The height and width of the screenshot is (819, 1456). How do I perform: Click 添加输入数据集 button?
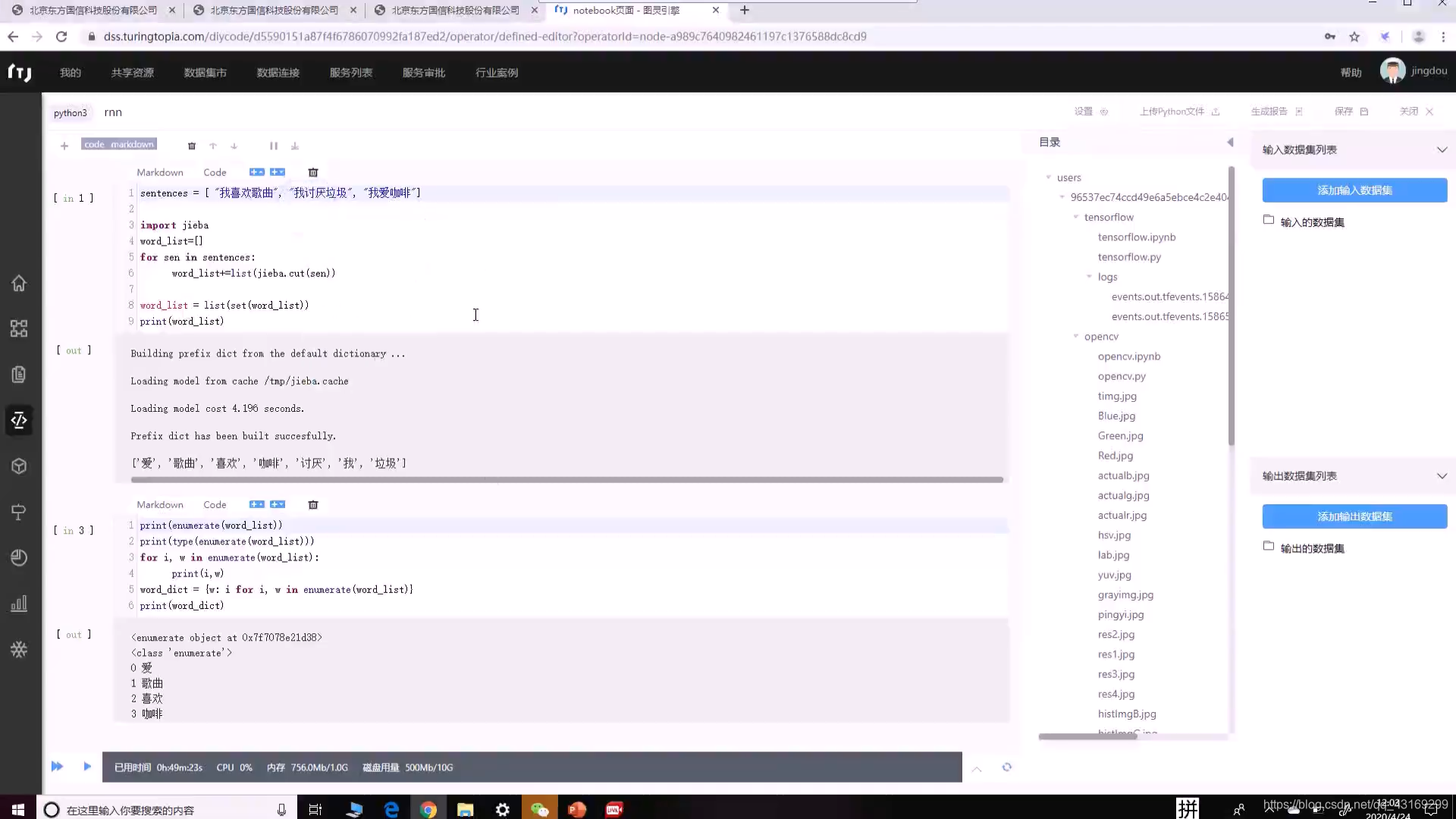coord(1354,190)
